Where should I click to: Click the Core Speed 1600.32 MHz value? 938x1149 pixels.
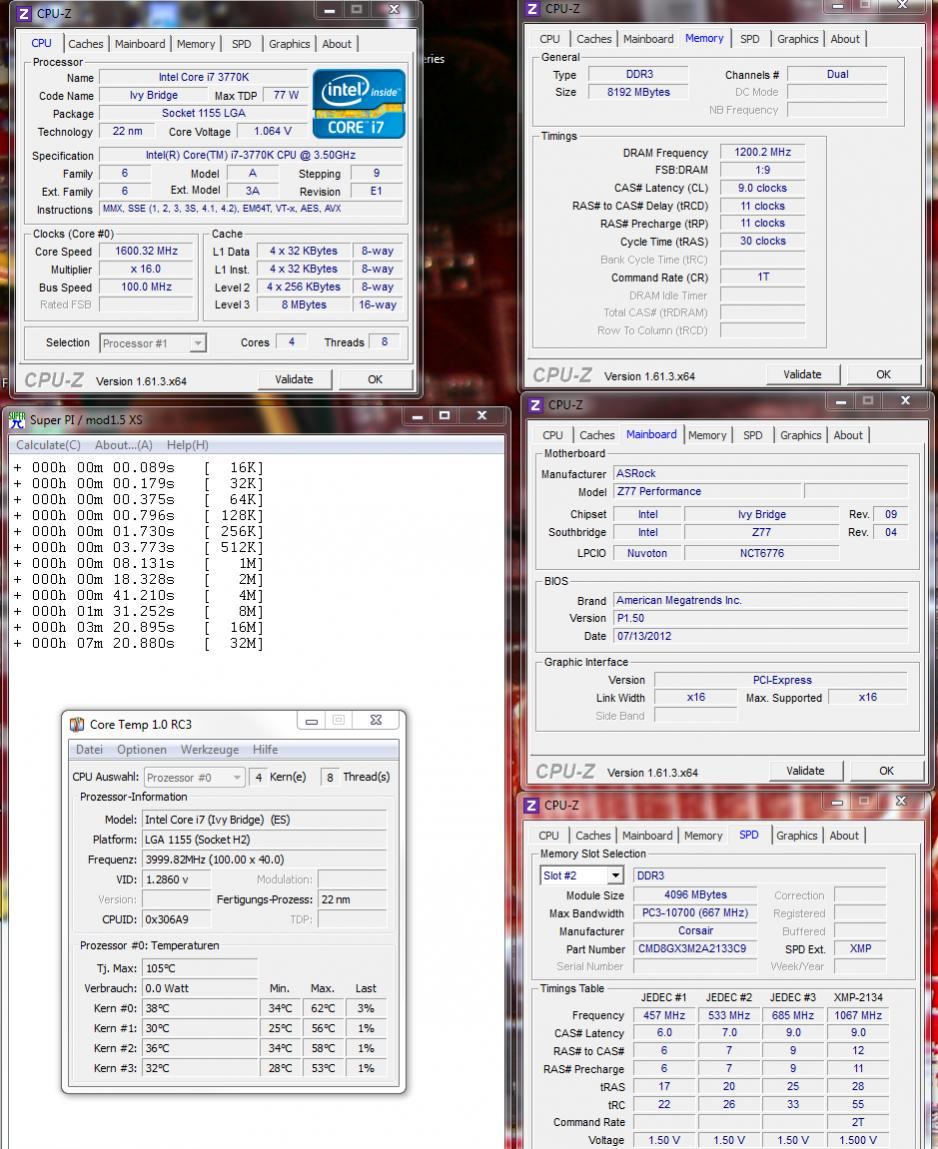[147, 251]
